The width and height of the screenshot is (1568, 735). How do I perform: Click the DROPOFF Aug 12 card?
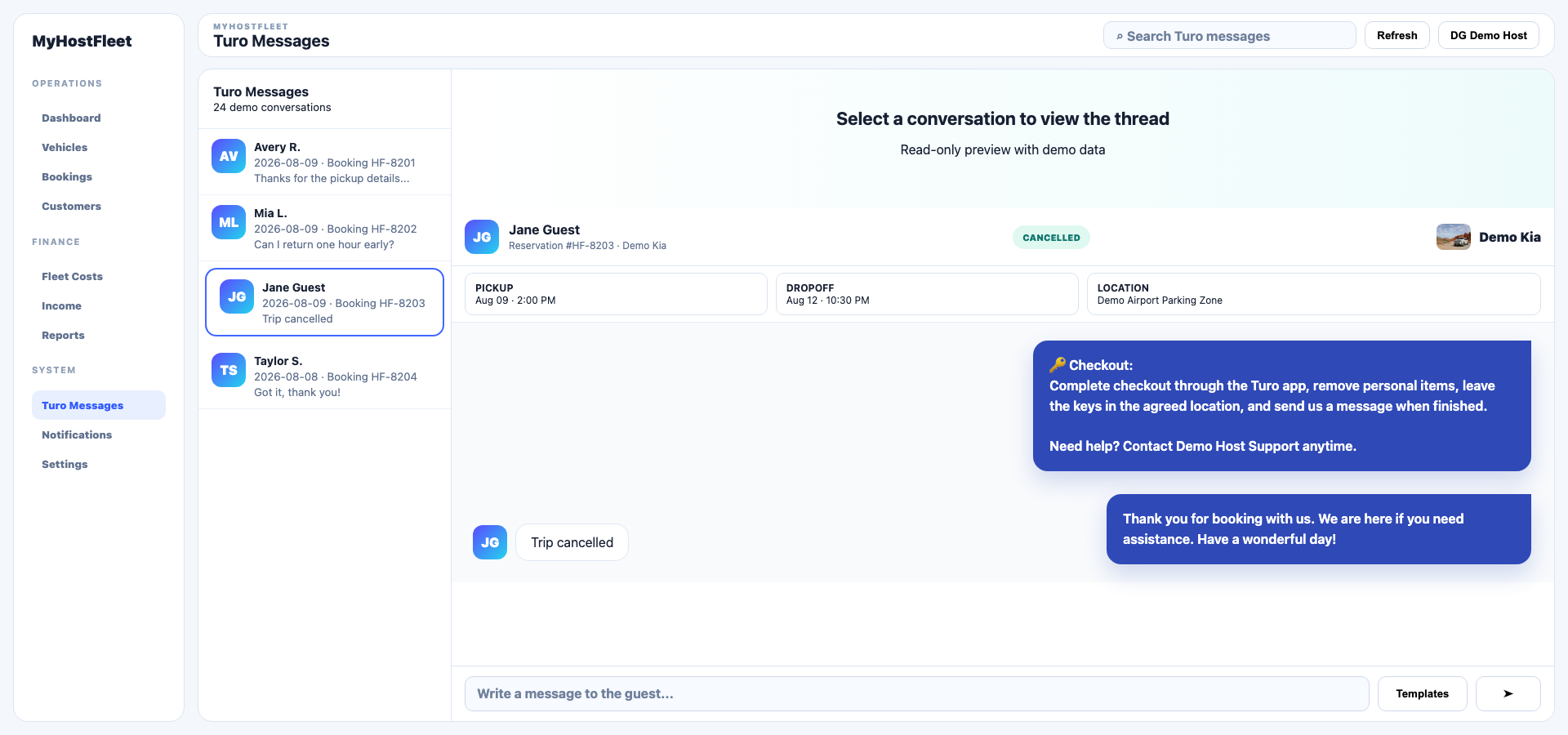click(927, 294)
